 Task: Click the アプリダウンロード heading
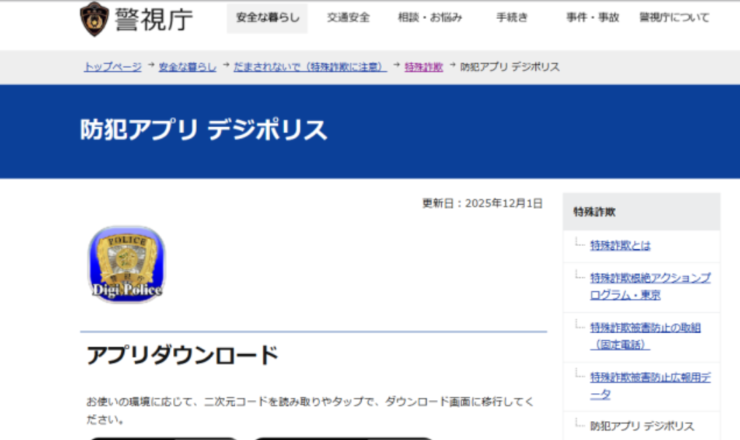pyautogui.click(x=182, y=355)
